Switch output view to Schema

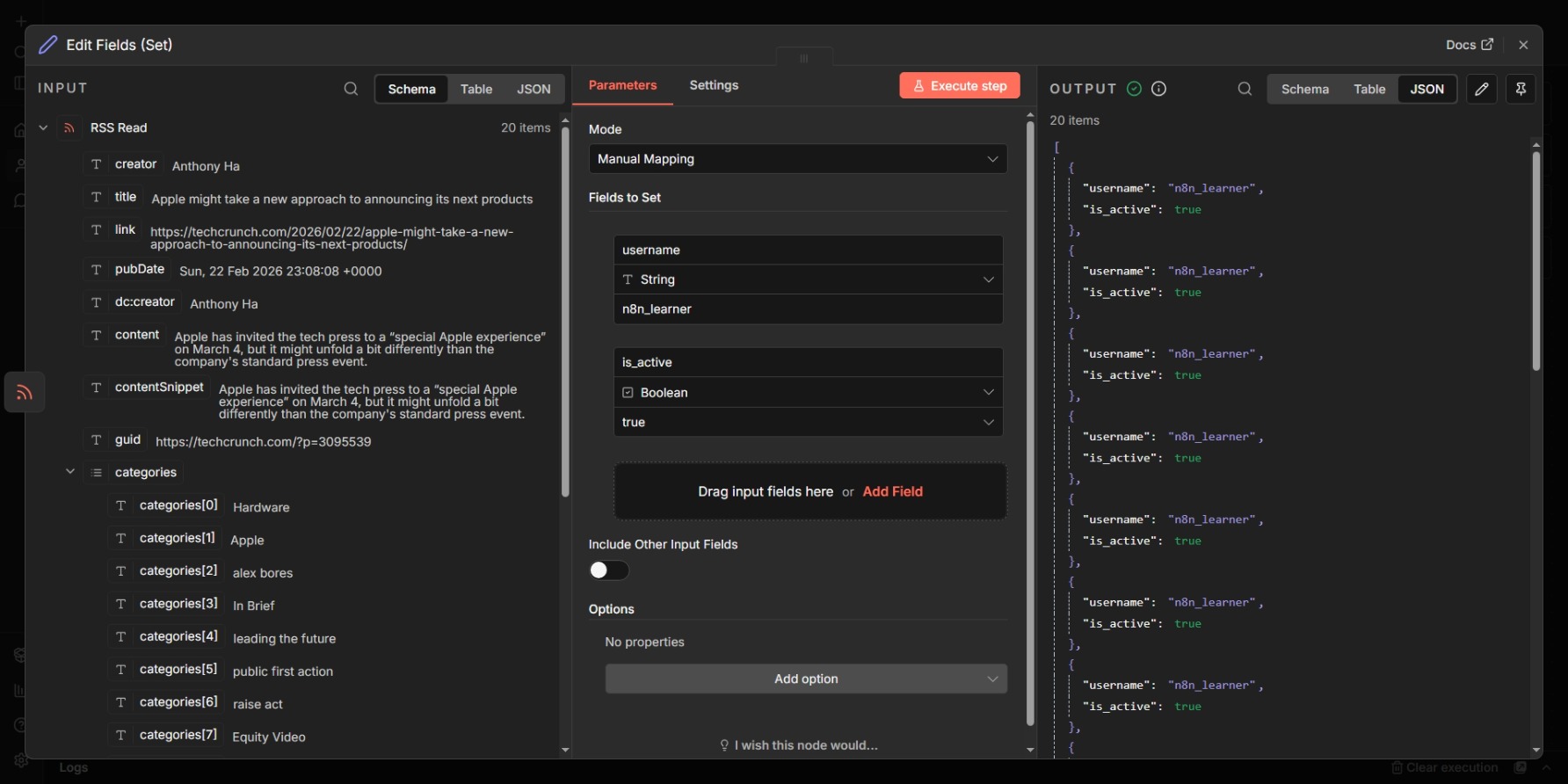[x=1304, y=89]
